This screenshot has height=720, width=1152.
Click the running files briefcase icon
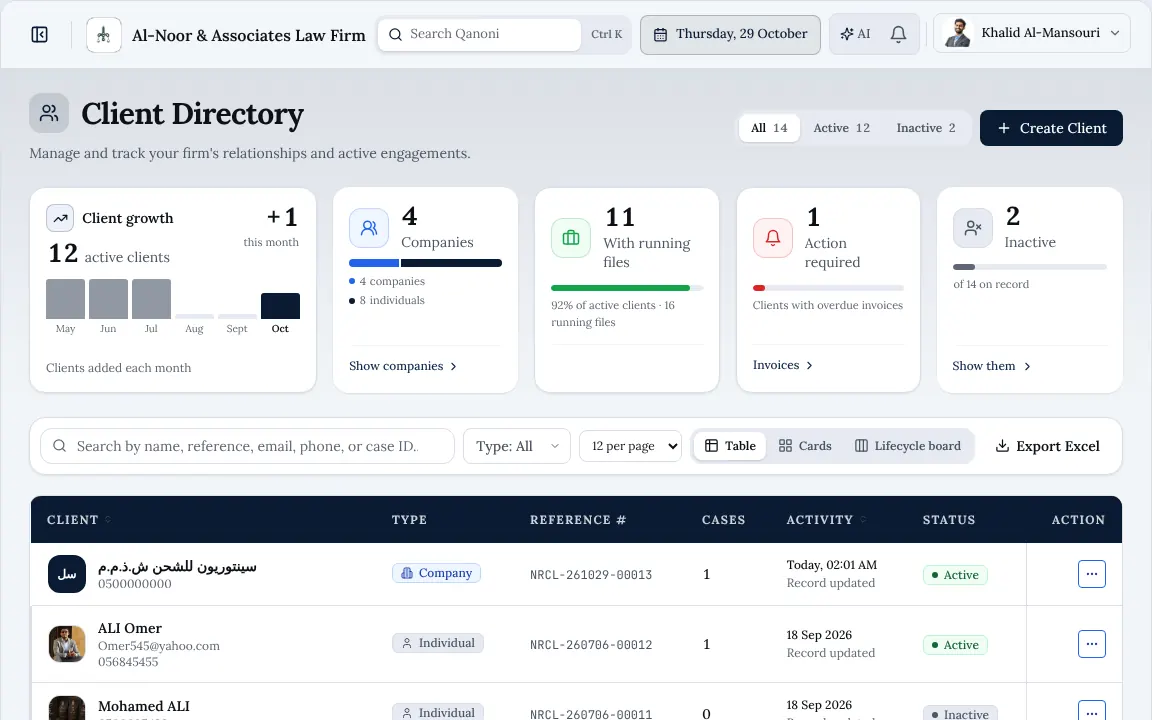point(571,238)
